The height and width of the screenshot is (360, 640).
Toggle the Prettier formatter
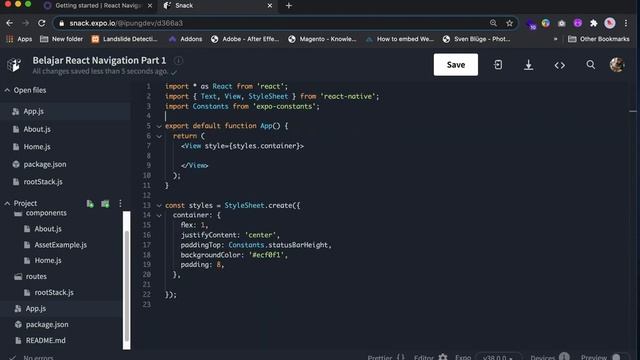[386, 357]
